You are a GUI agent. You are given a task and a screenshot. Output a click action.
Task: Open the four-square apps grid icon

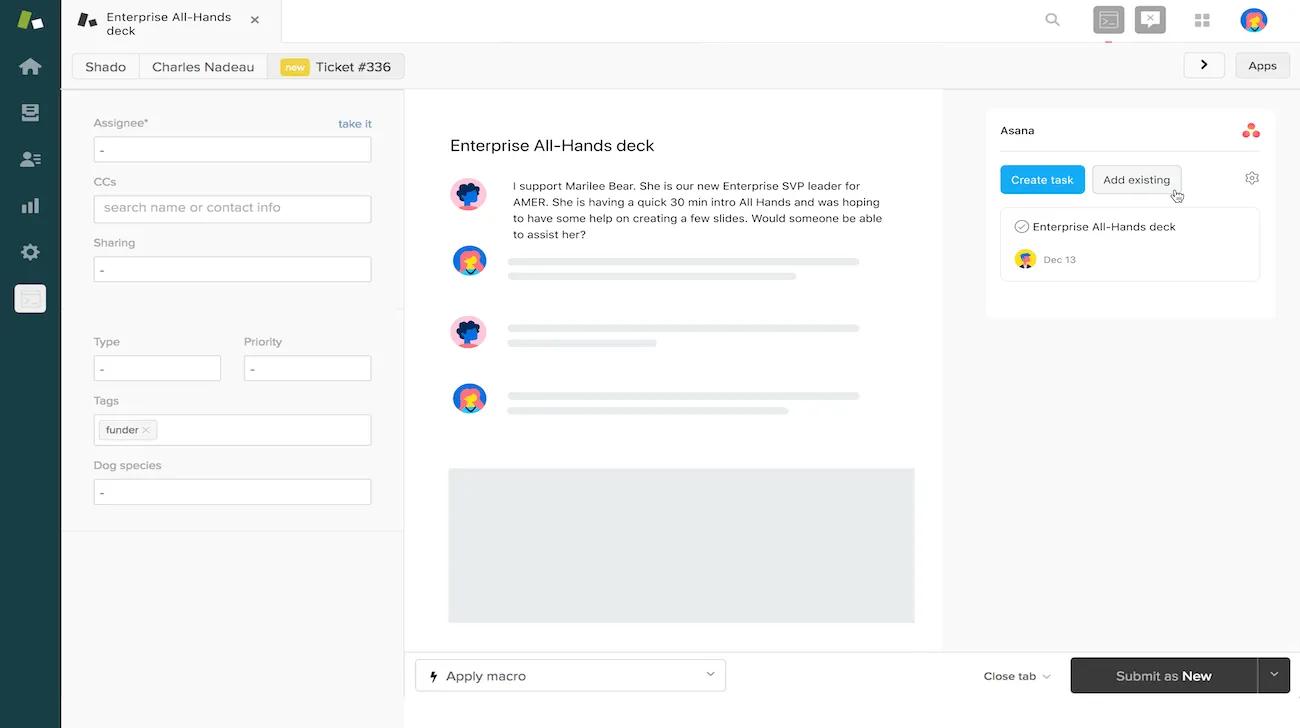pos(1201,19)
